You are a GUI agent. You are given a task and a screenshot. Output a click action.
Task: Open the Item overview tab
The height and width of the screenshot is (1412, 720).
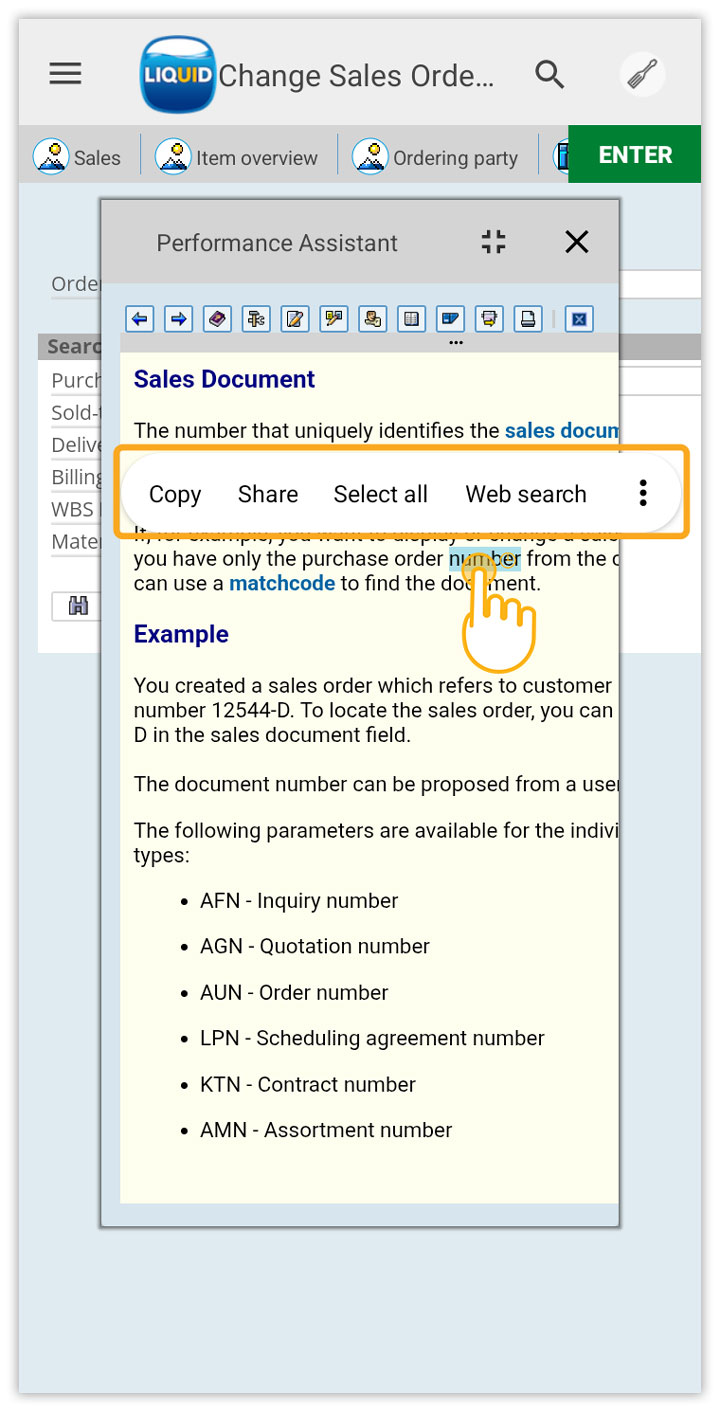[237, 157]
